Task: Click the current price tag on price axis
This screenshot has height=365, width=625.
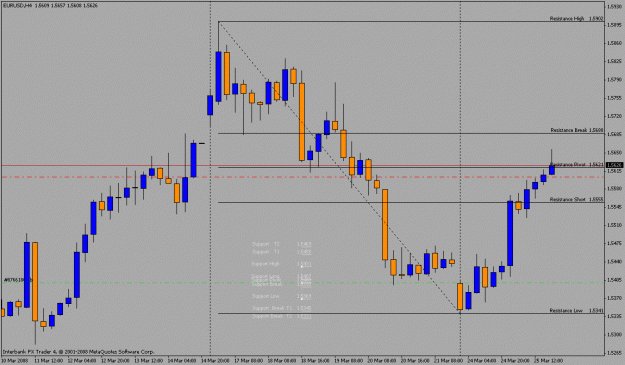Action: click(x=614, y=165)
